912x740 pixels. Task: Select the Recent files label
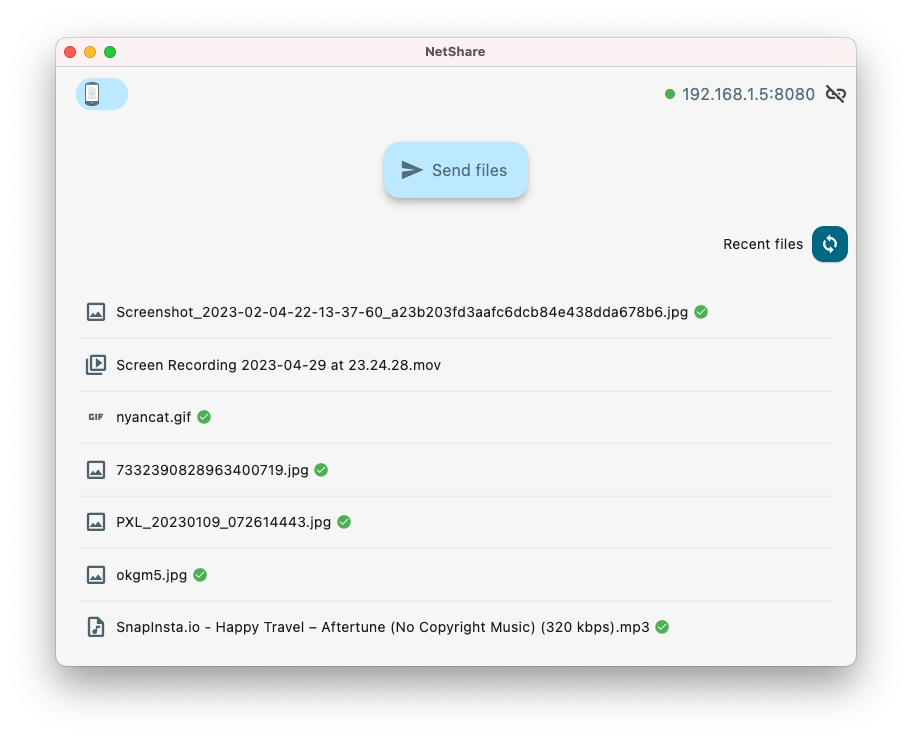click(763, 244)
